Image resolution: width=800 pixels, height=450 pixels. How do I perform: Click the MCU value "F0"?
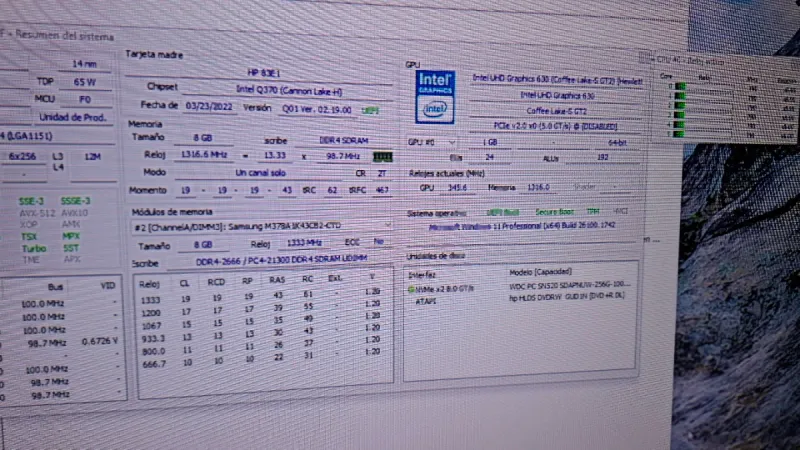click(x=85, y=99)
